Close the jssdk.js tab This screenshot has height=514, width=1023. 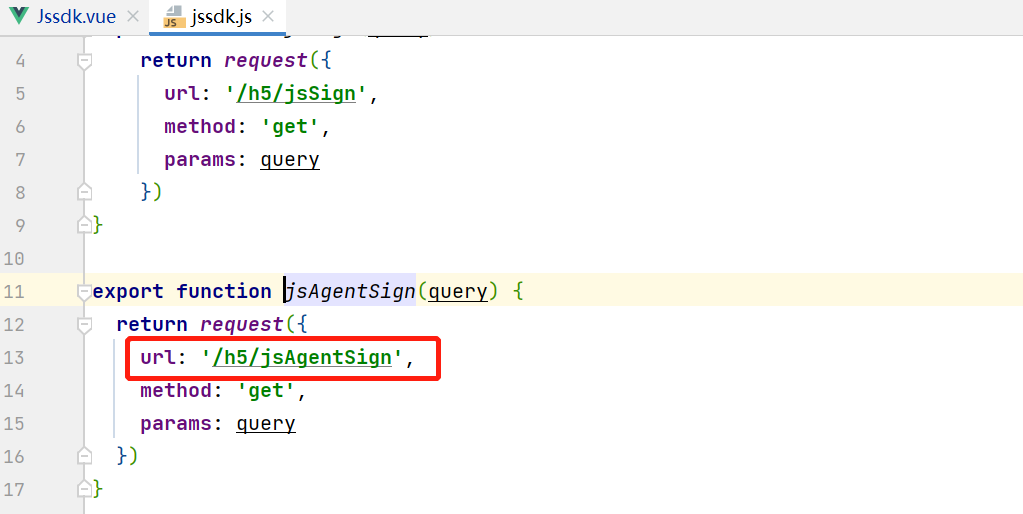click(267, 17)
